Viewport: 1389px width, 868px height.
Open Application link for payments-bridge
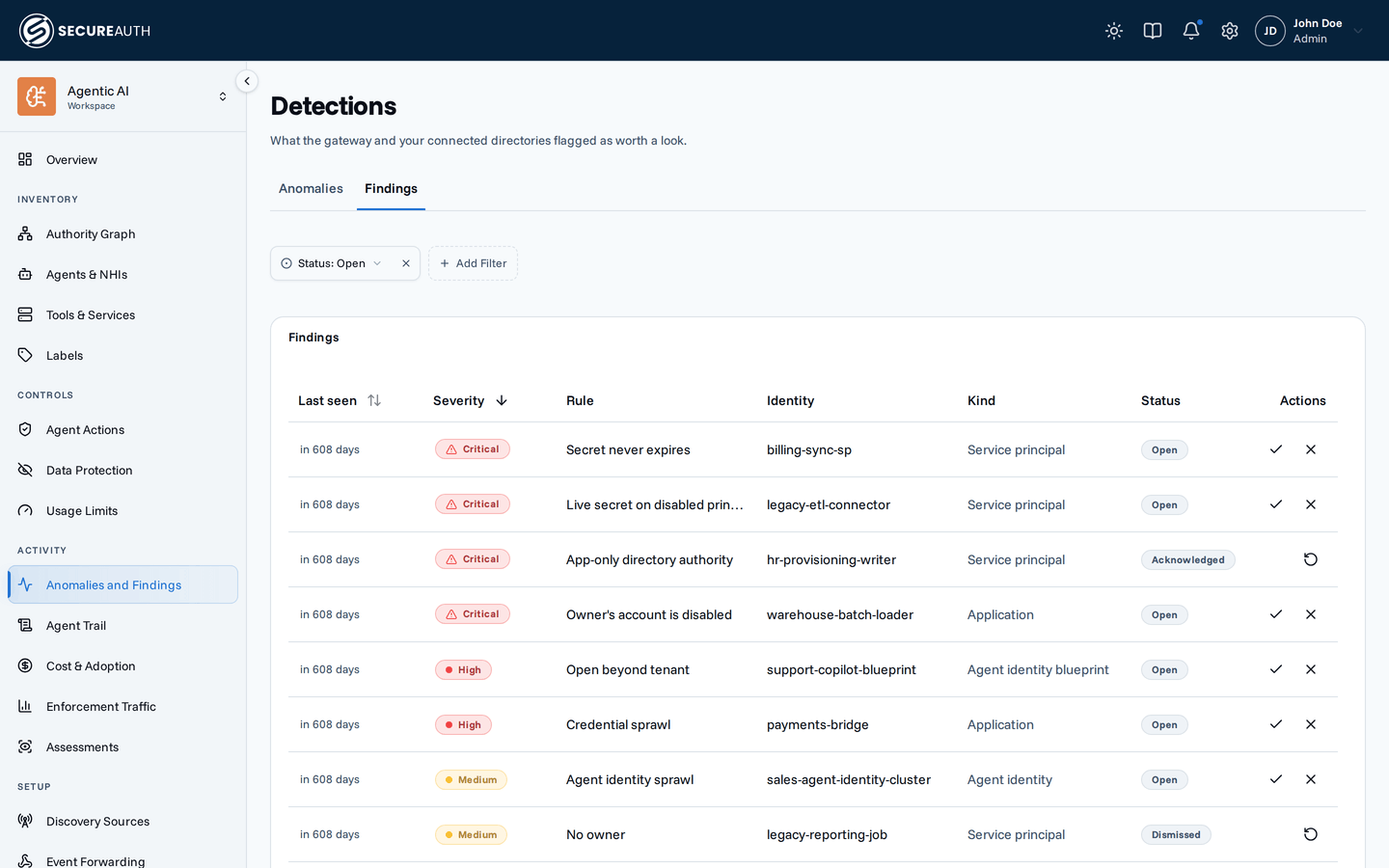pos(1000,725)
